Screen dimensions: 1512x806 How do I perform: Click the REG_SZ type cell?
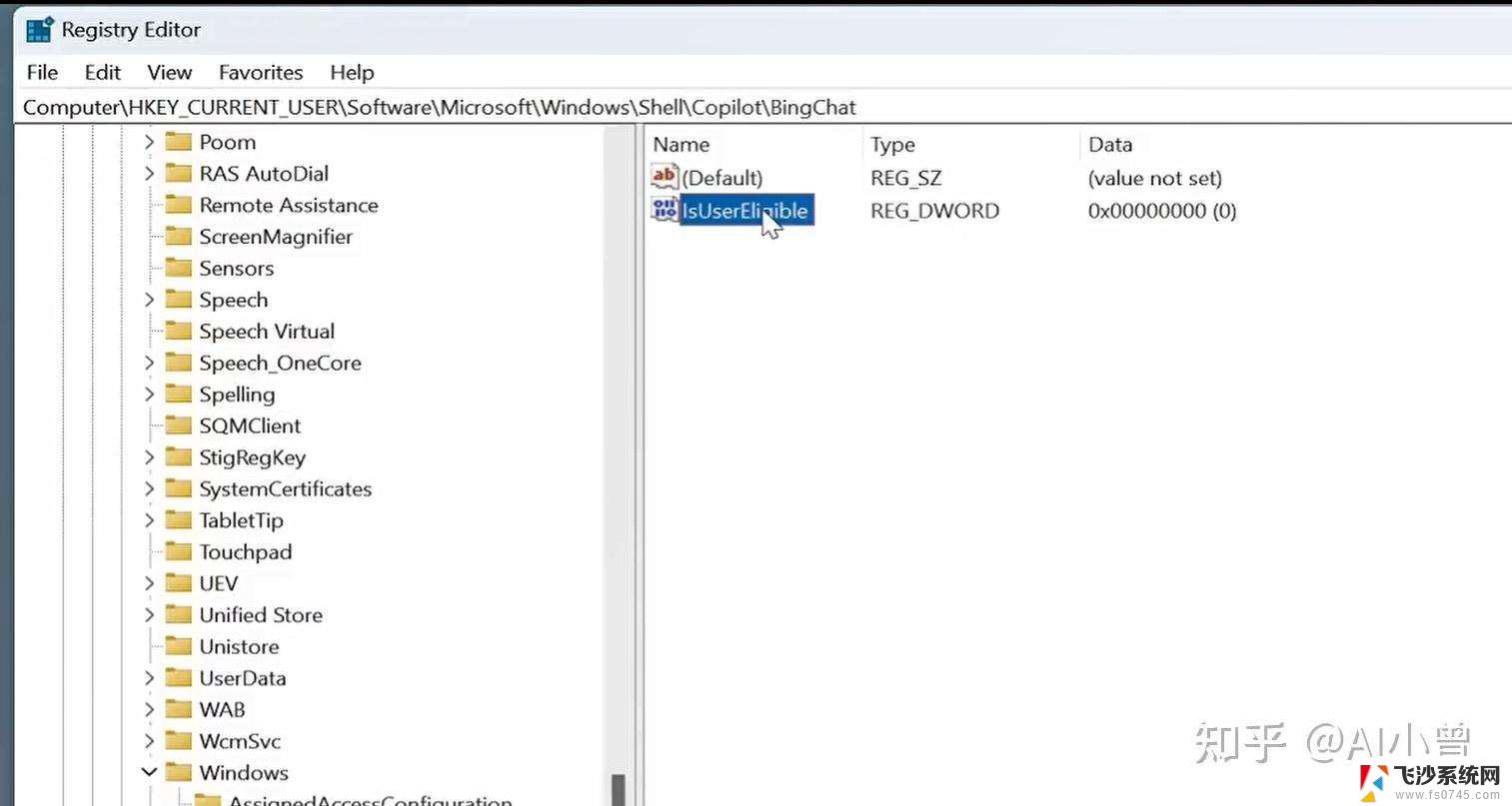click(905, 179)
